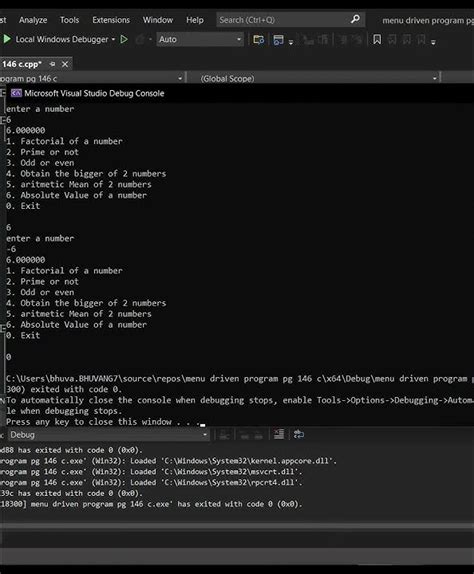Click the '300) exited with code 0.' line
Viewport: 474px width, 574px height.
click(64, 389)
